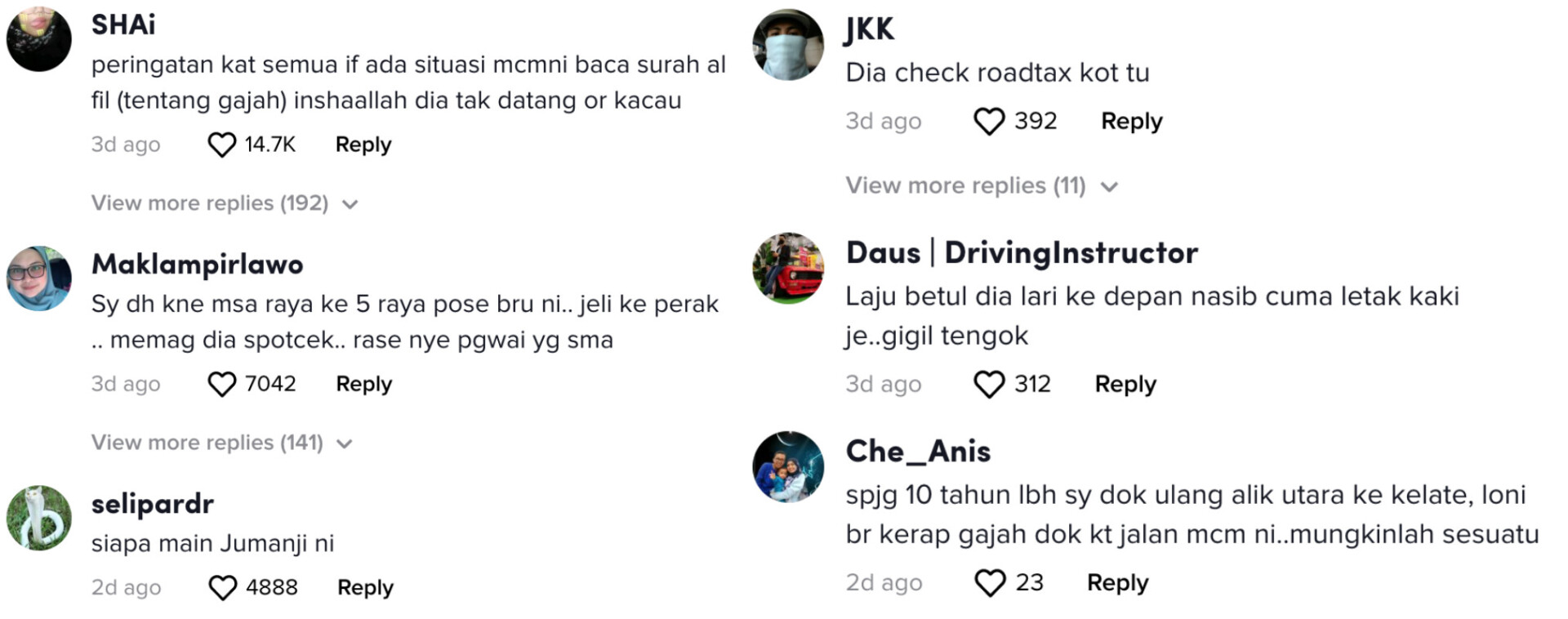Image resolution: width=1568 pixels, height=619 pixels.
Task: Show 141 more replies under Maklampirlawo
Action: coord(222,443)
